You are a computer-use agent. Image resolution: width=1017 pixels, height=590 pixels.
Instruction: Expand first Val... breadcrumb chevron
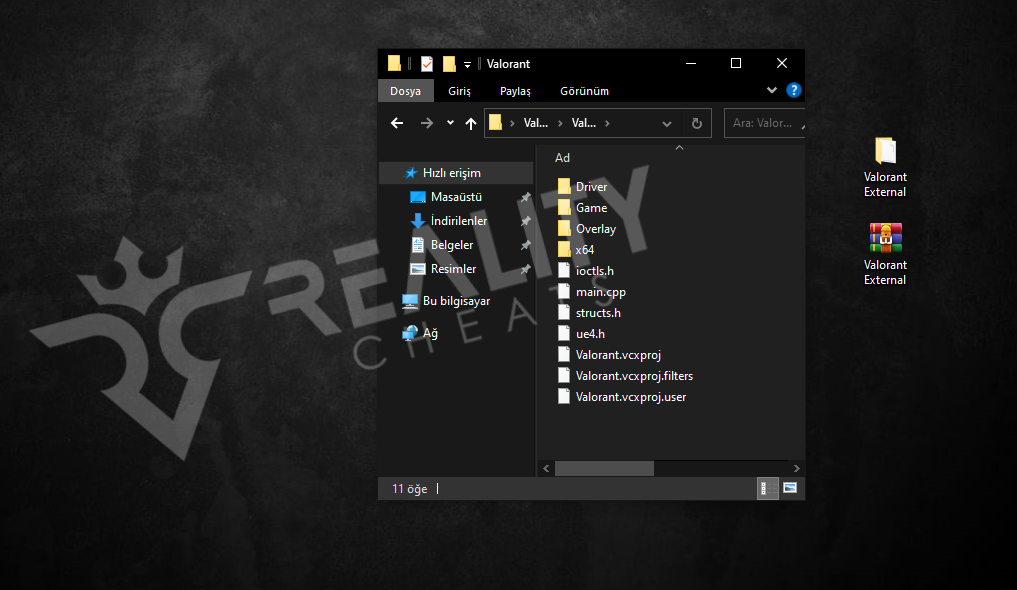pos(560,123)
